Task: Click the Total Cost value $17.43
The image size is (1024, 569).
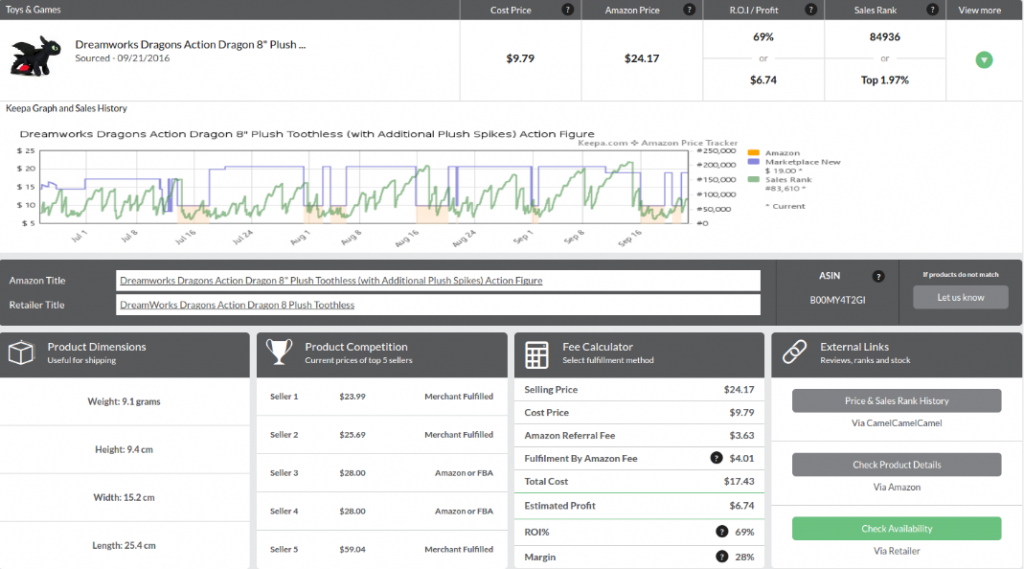Action: pos(739,481)
